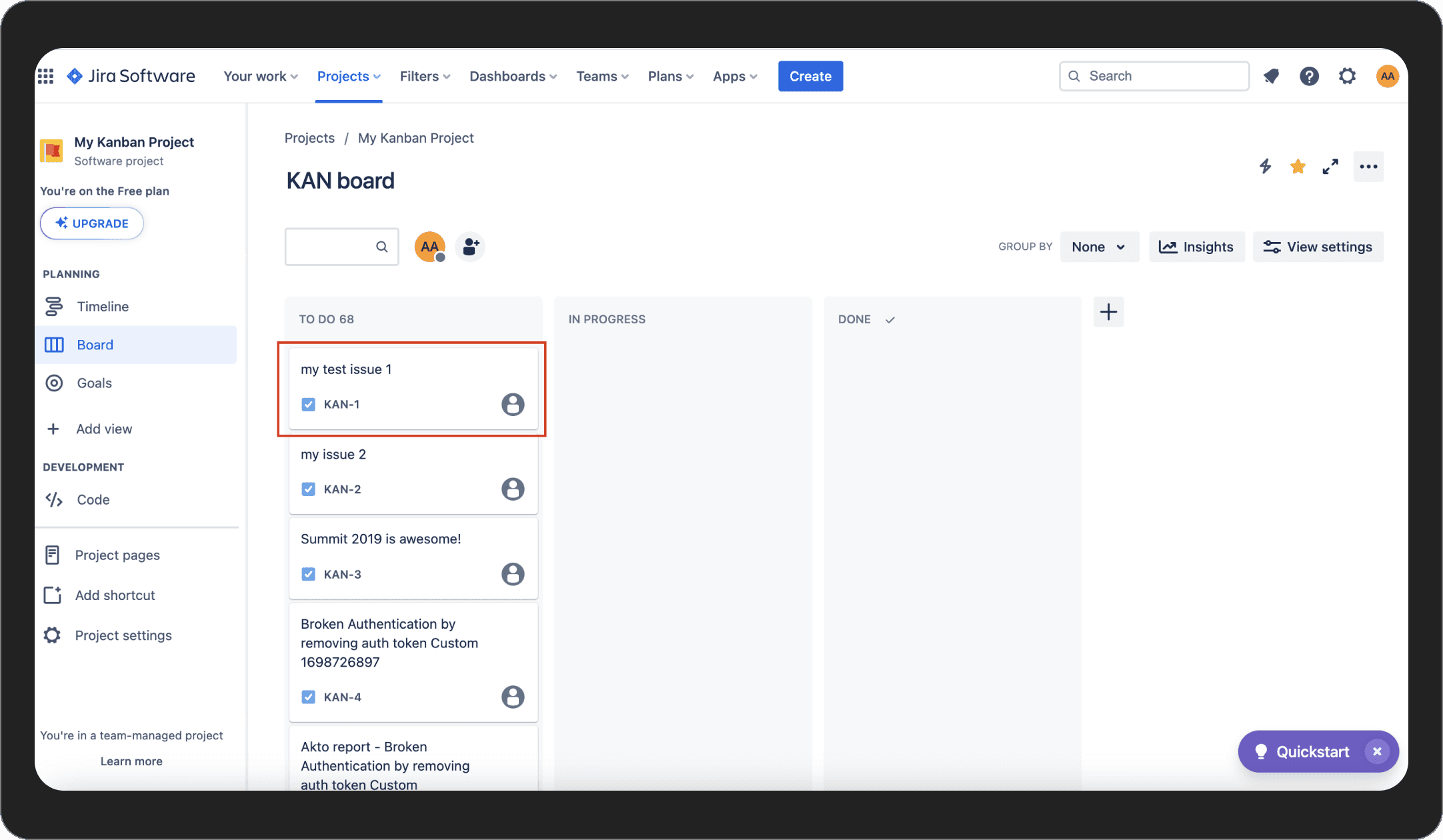Click the automation lightning bolt icon

[x=1265, y=166]
